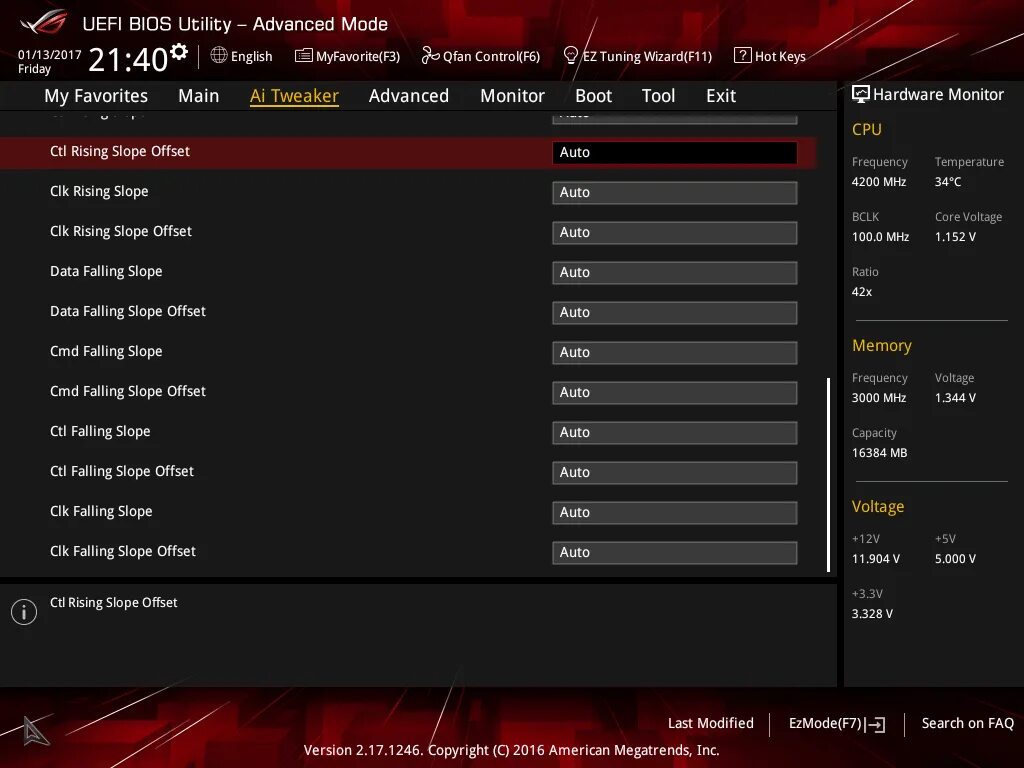This screenshot has height=768, width=1024.
Task: Switch to EzMode(F7)
Action: point(837,724)
